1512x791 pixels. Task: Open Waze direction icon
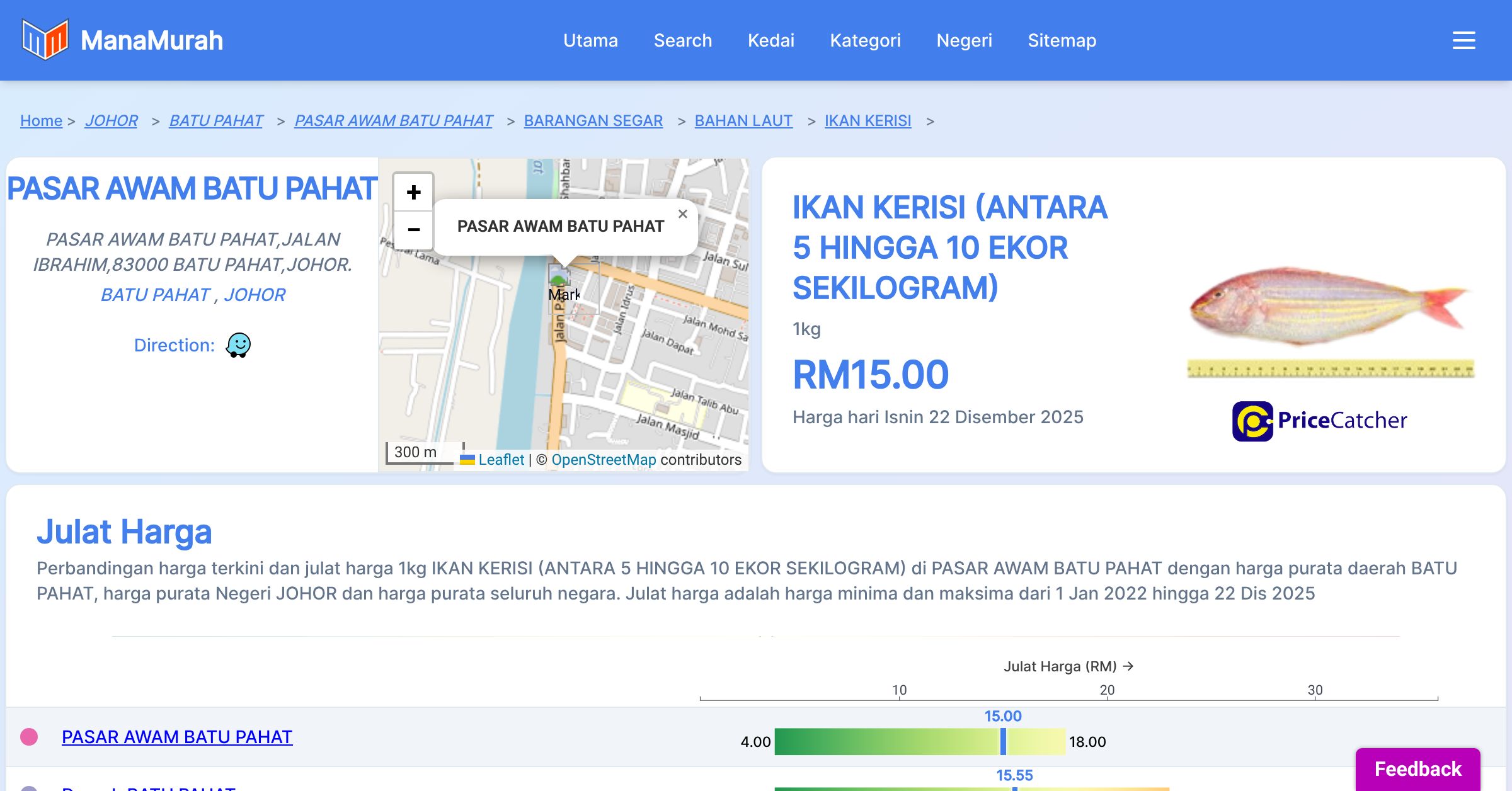click(238, 345)
